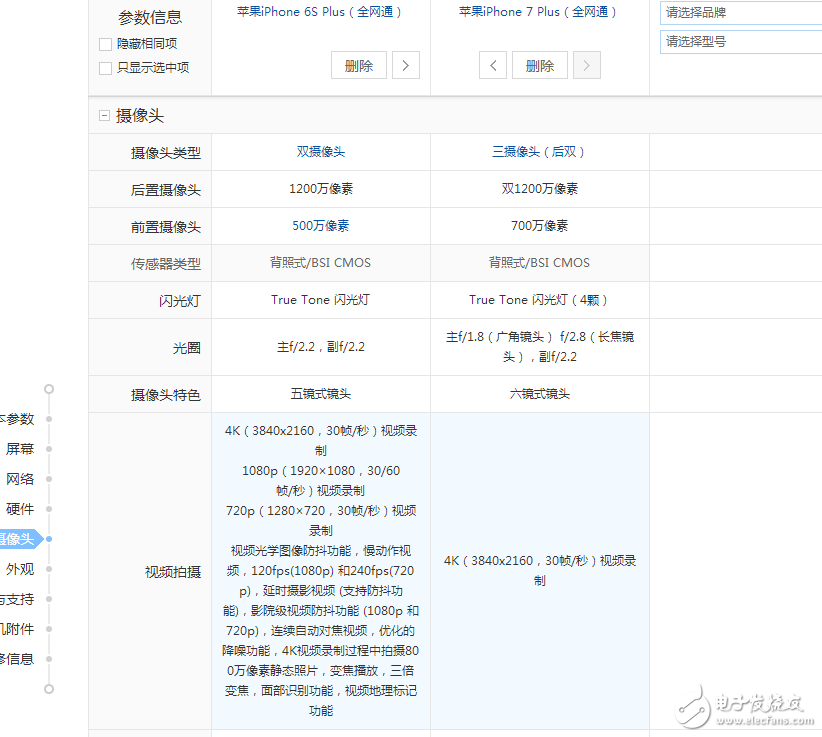Click 删除 under iPhone 6S Plus
822x737 pixels.
[x=358, y=64]
